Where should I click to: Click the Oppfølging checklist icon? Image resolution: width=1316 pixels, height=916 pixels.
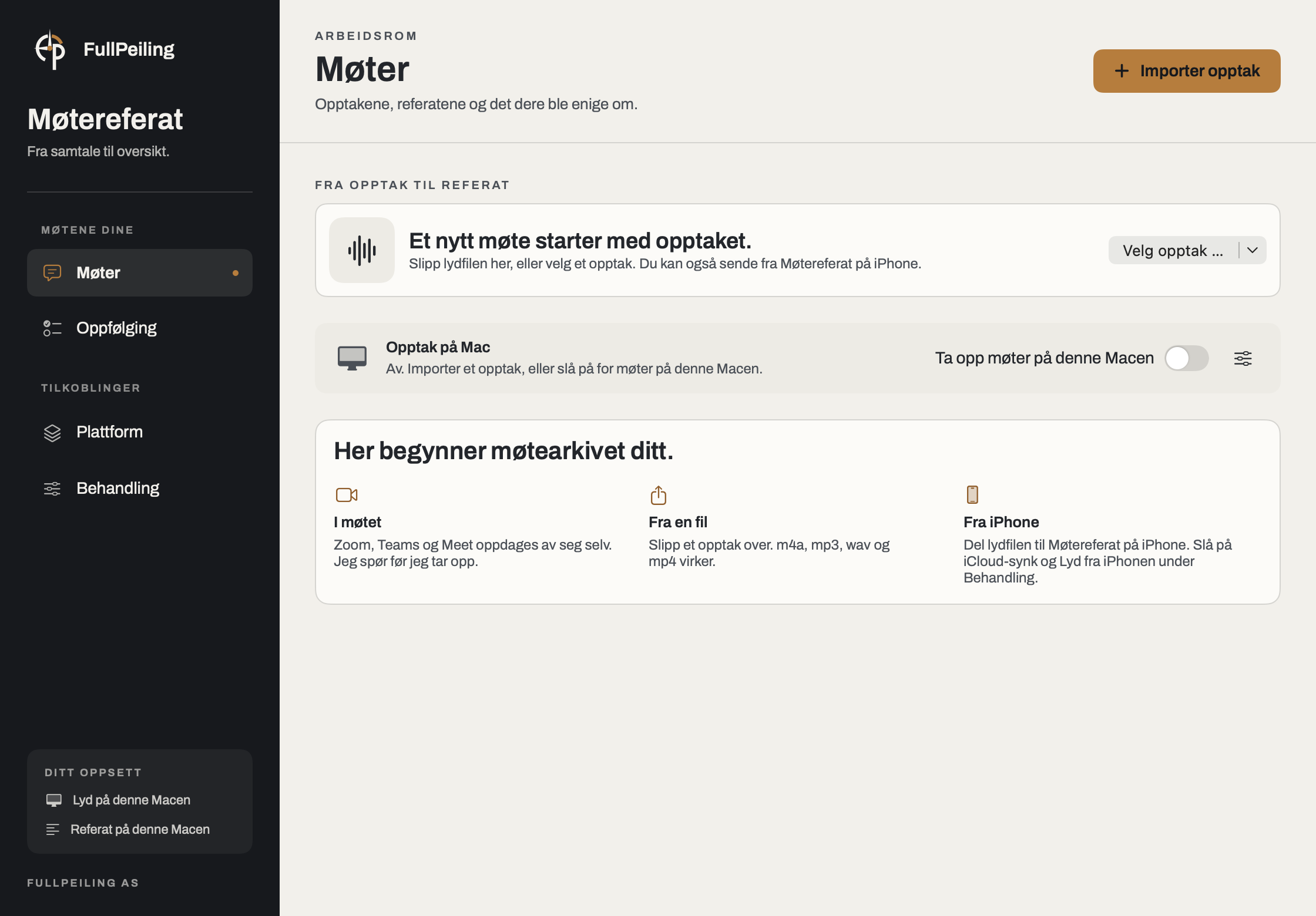52,328
